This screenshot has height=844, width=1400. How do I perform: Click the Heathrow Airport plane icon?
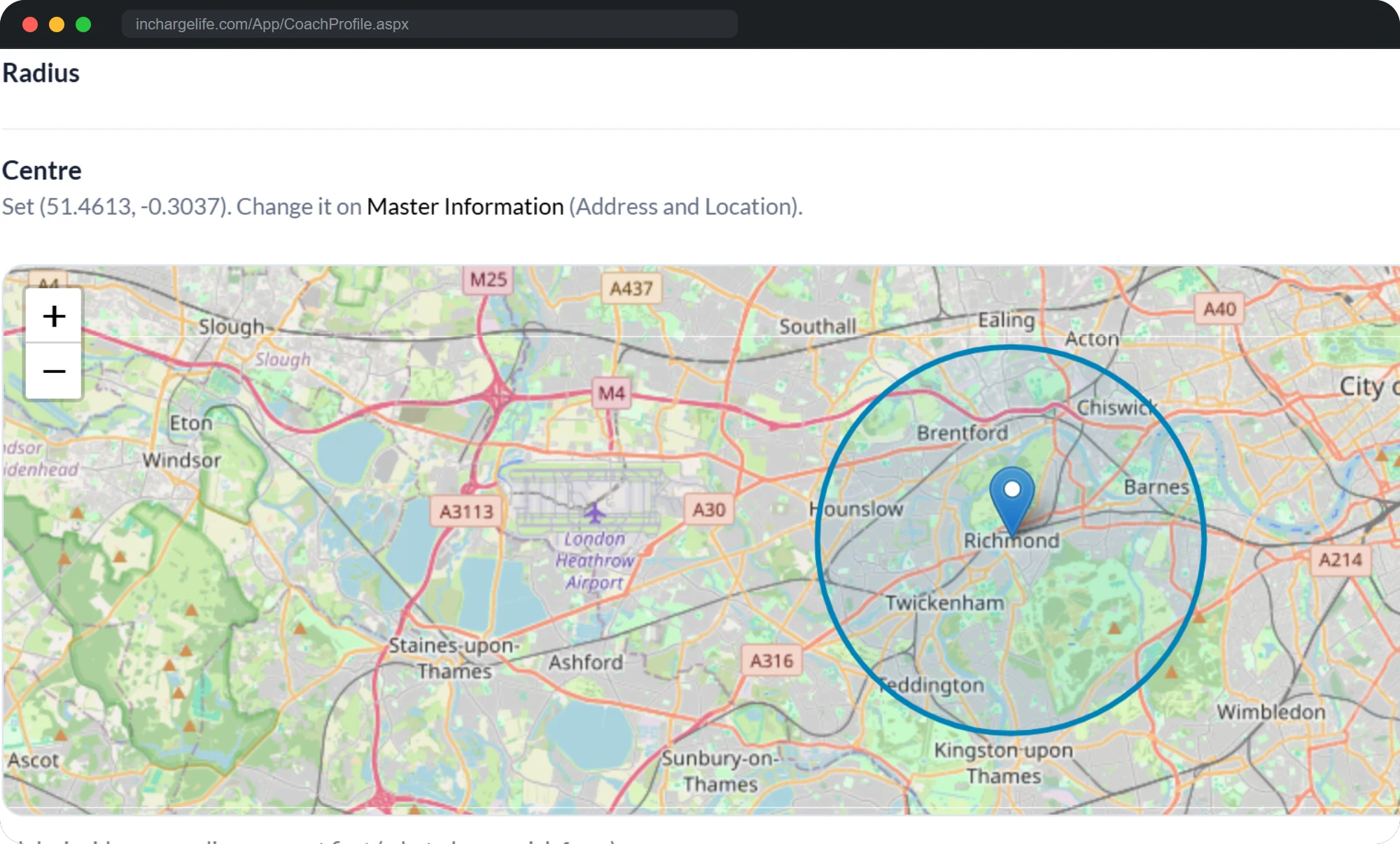coord(595,513)
